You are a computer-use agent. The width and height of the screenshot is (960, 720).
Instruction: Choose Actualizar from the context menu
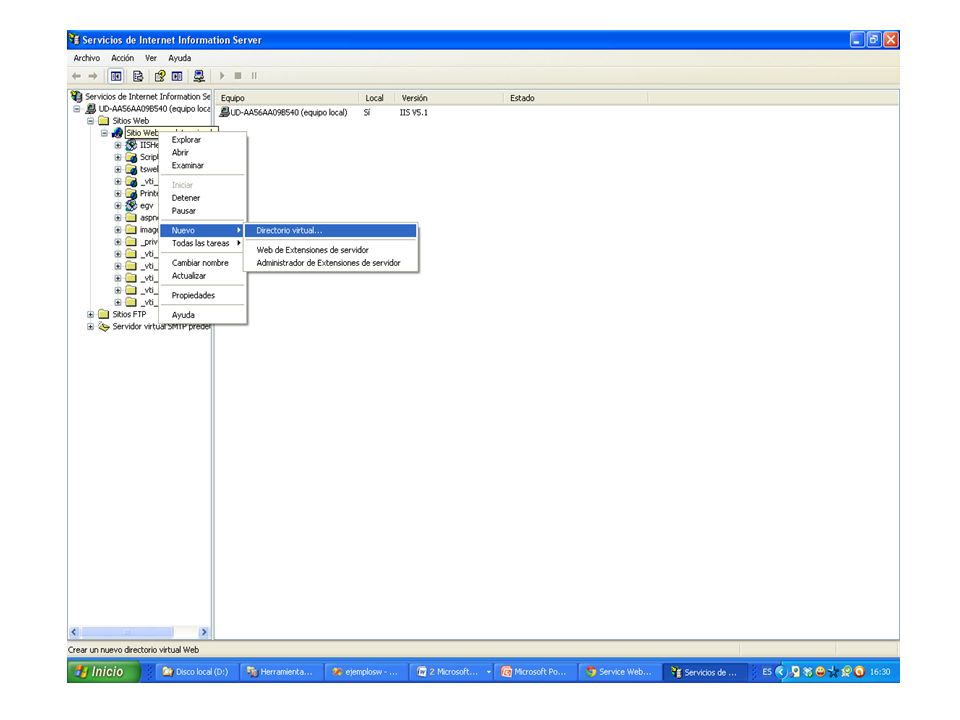click(x=203, y=276)
